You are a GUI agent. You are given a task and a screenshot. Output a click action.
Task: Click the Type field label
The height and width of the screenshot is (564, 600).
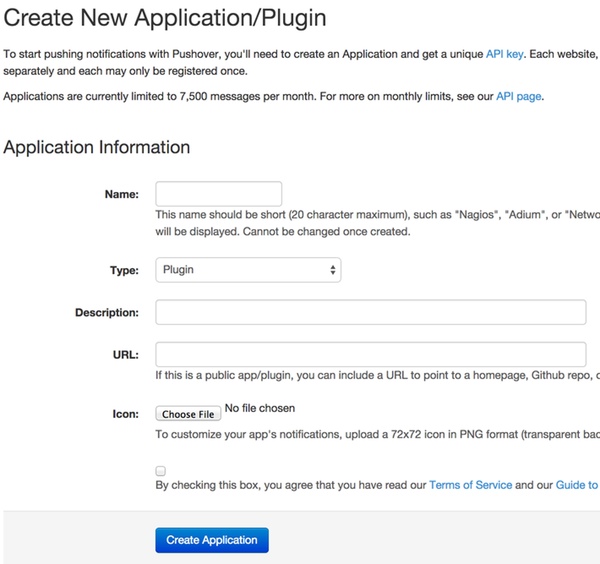(124, 270)
